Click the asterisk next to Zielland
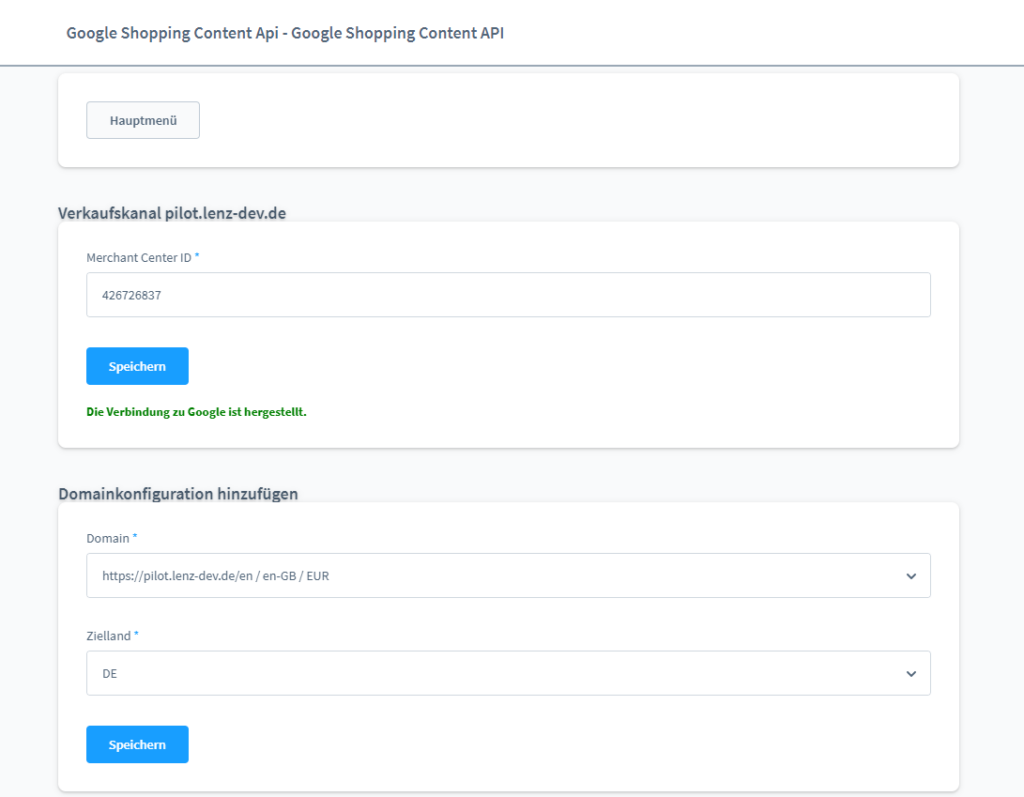Viewport: 1024px width, 797px height. tap(136, 635)
